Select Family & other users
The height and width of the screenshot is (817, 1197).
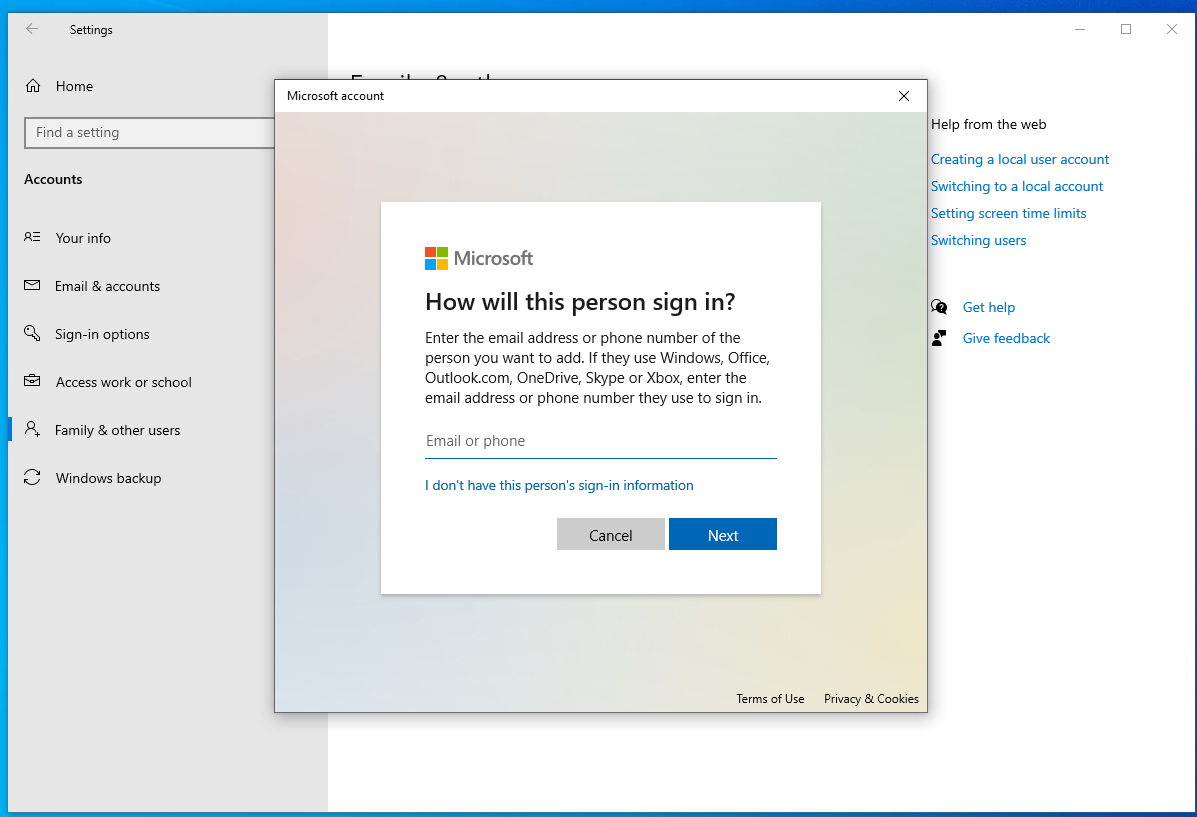click(118, 430)
